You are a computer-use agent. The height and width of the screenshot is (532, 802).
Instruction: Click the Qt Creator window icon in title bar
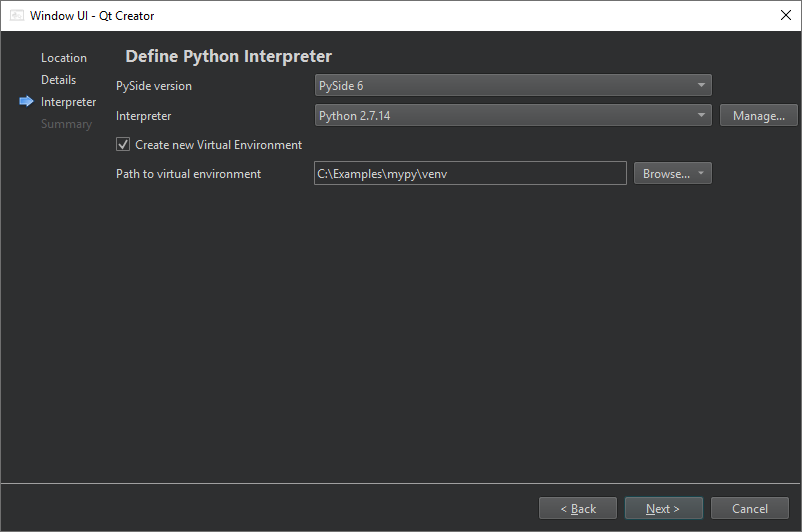[17, 16]
